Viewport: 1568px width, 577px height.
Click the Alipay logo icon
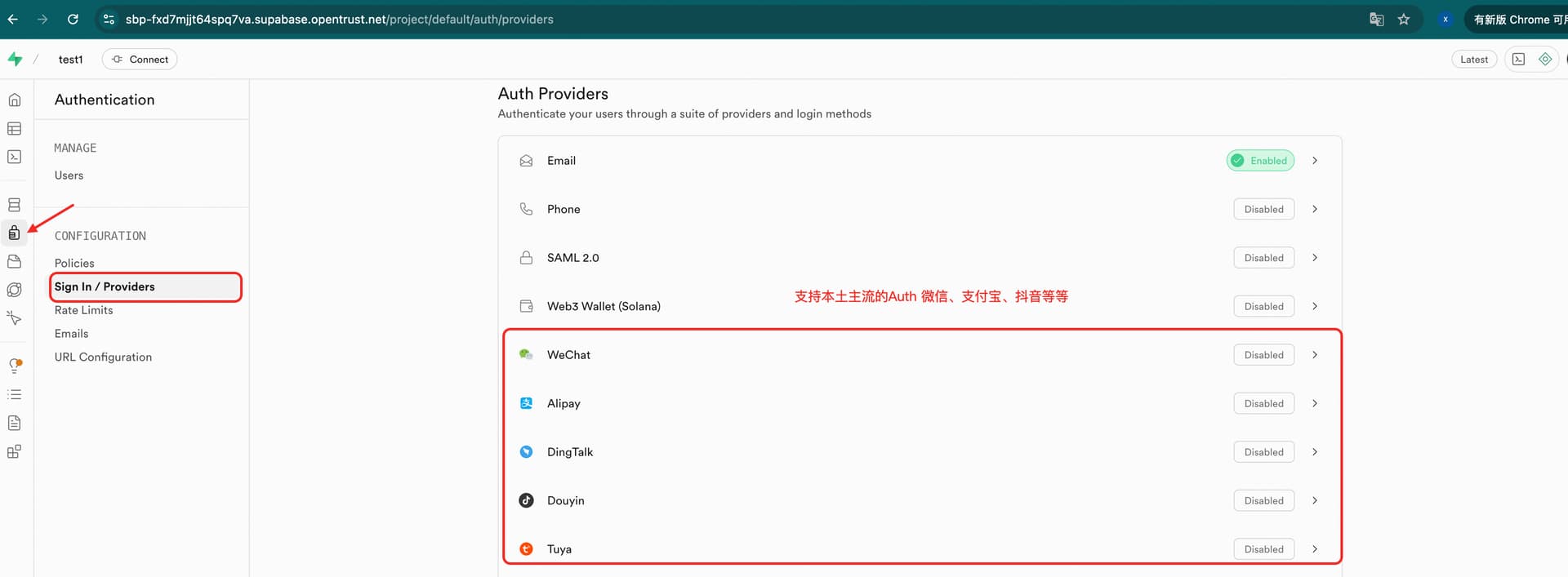click(526, 403)
